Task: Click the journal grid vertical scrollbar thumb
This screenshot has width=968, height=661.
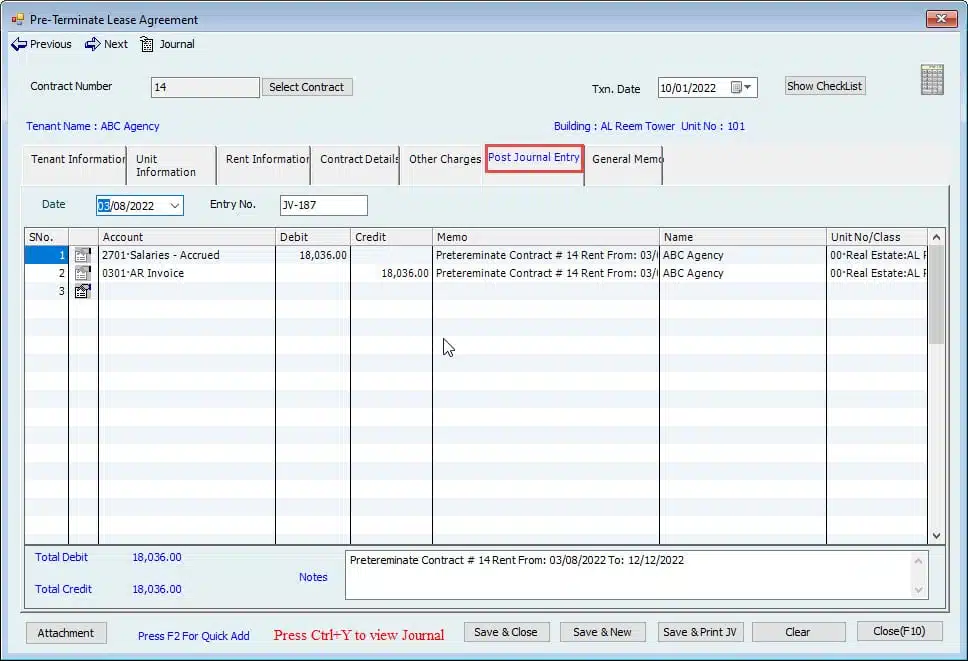Action: tap(936, 295)
